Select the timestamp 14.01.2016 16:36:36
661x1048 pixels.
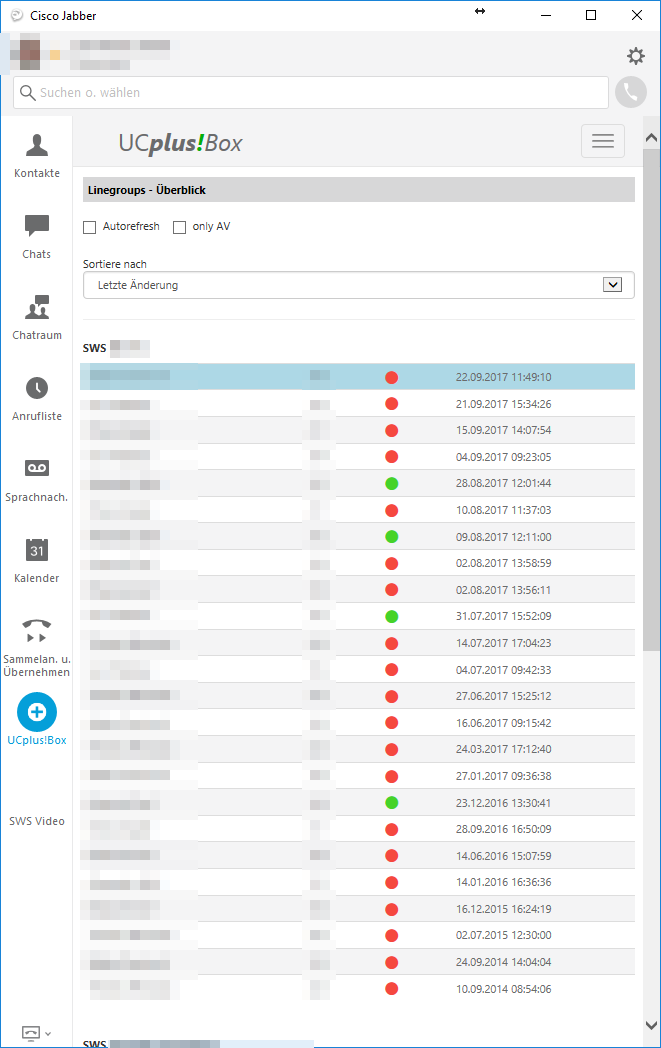(503, 882)
